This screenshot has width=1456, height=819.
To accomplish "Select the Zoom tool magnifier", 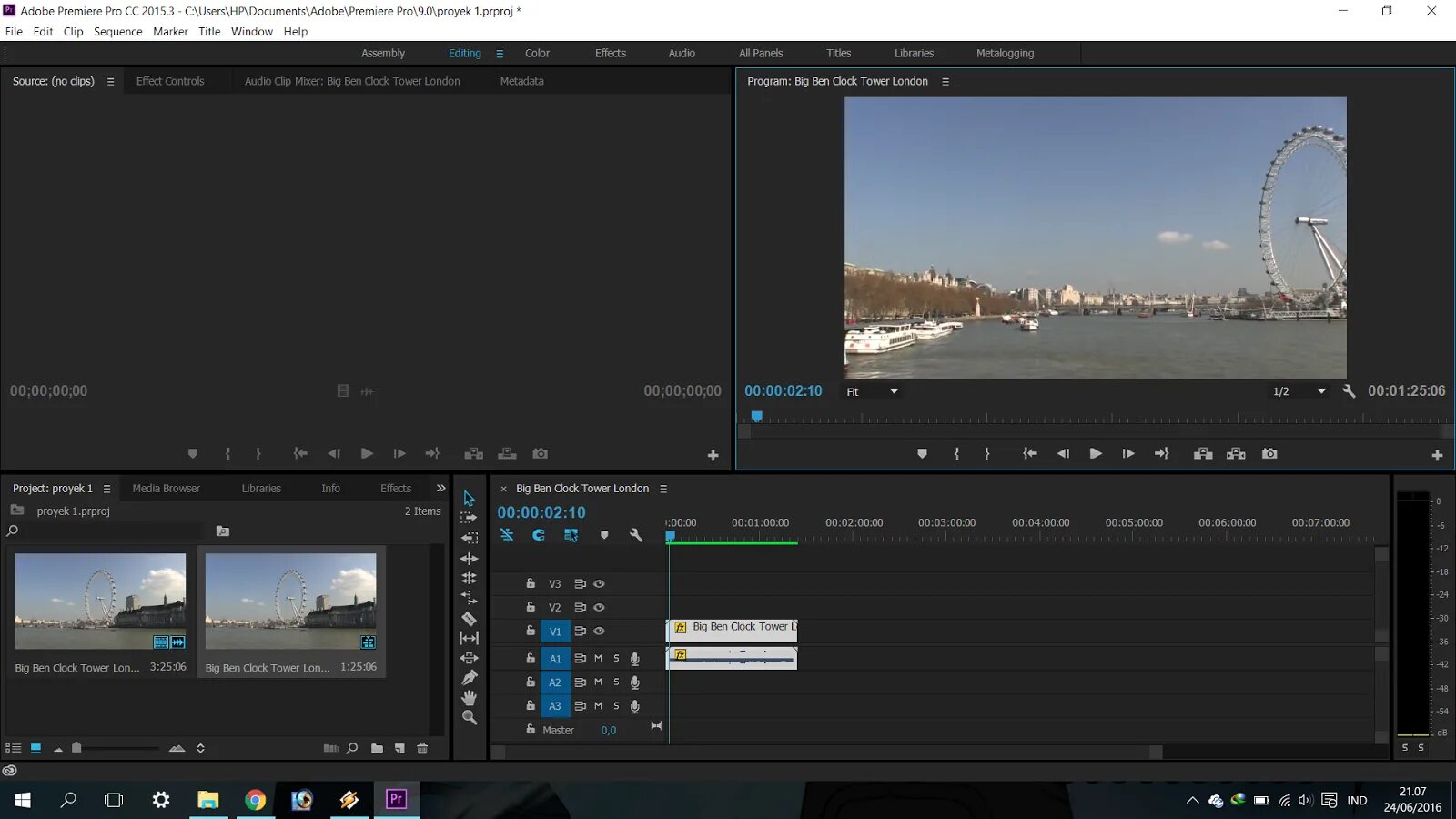I will click(x=469, y=718).
